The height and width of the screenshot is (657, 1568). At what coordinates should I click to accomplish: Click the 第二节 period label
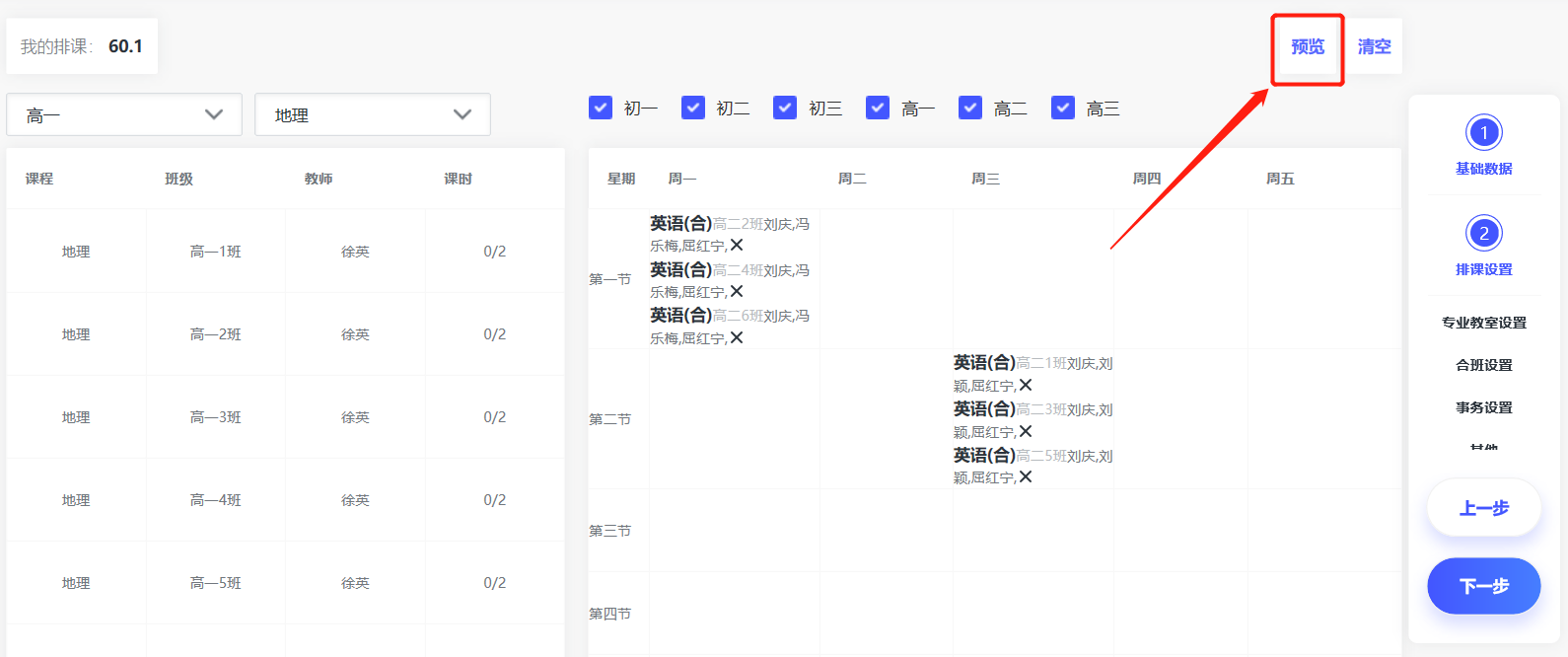(610, 419)
